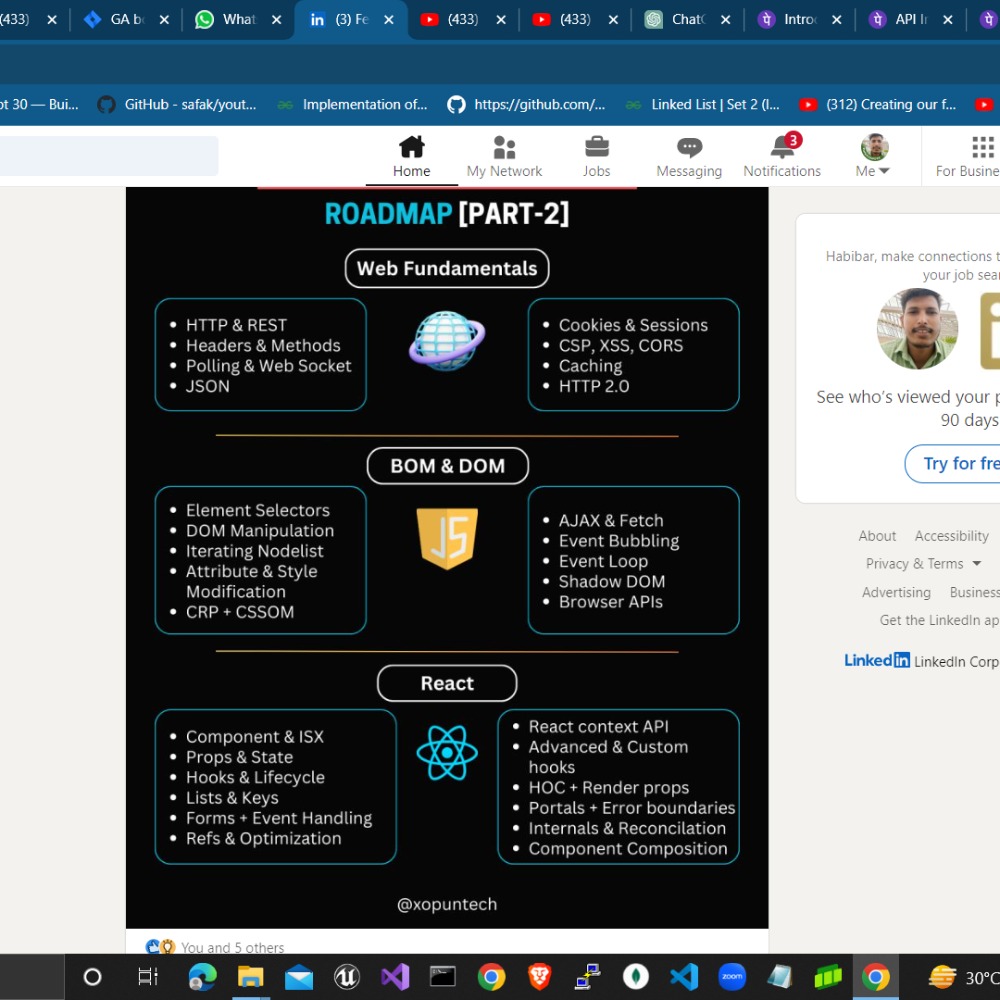Launch Microsoft Edge from taskbar
Viewport: 1000px width, 1000px height.
tap(203, 976)
